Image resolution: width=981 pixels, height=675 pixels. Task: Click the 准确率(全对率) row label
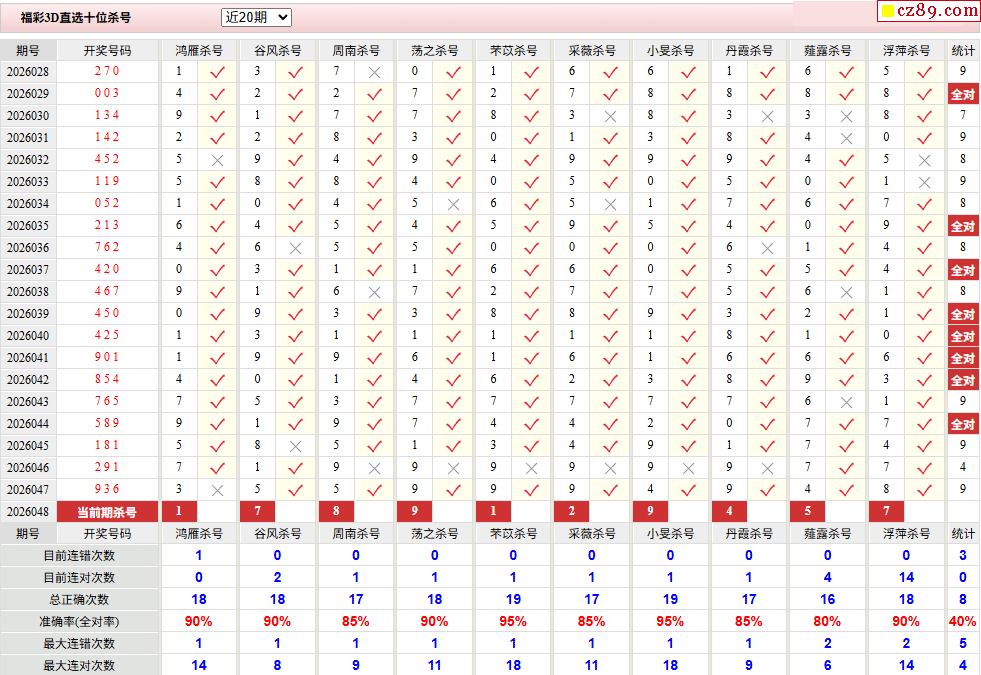point(79,621)
